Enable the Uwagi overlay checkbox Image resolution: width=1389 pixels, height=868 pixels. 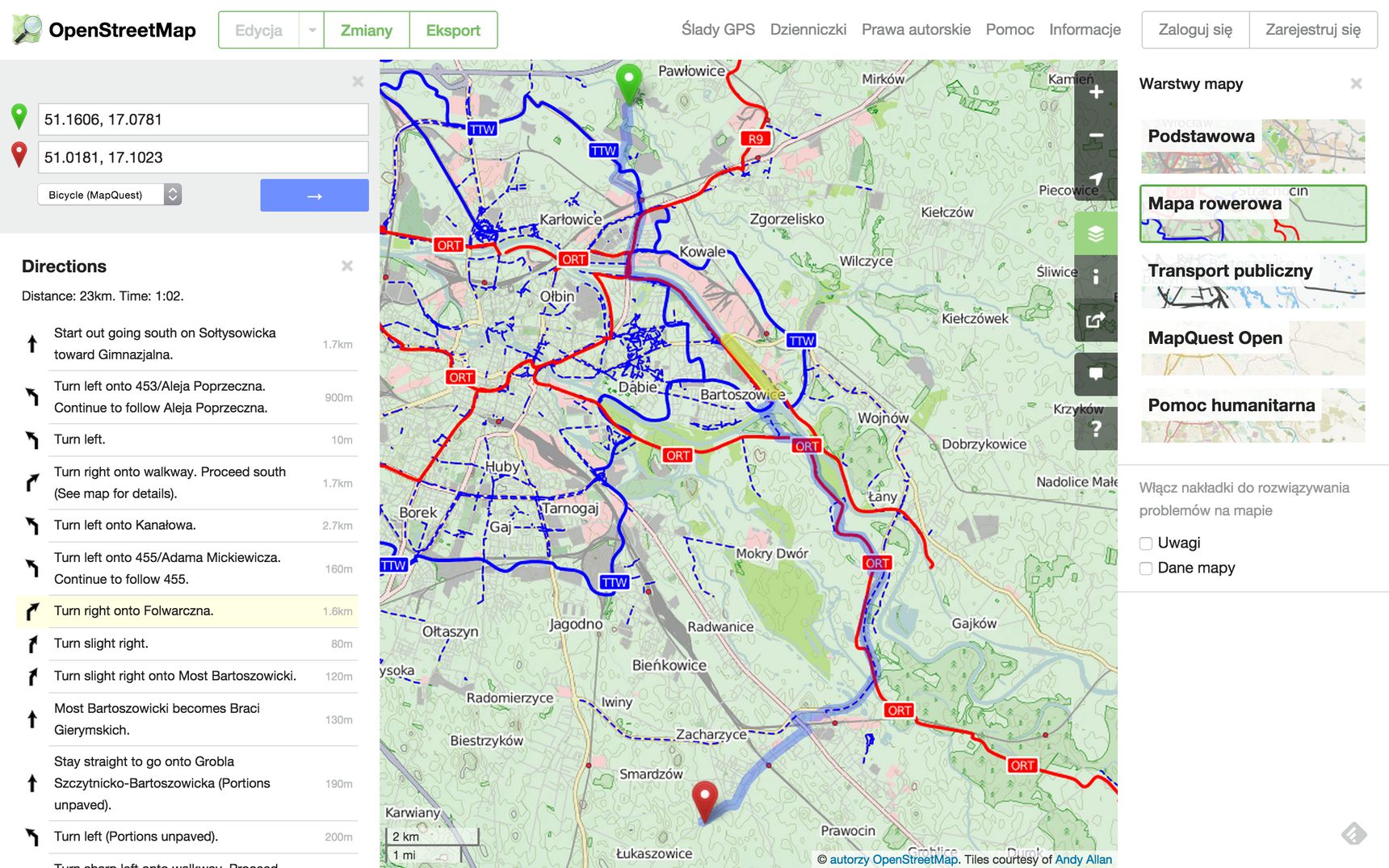pyautogui.click(x=1146, y=543)
